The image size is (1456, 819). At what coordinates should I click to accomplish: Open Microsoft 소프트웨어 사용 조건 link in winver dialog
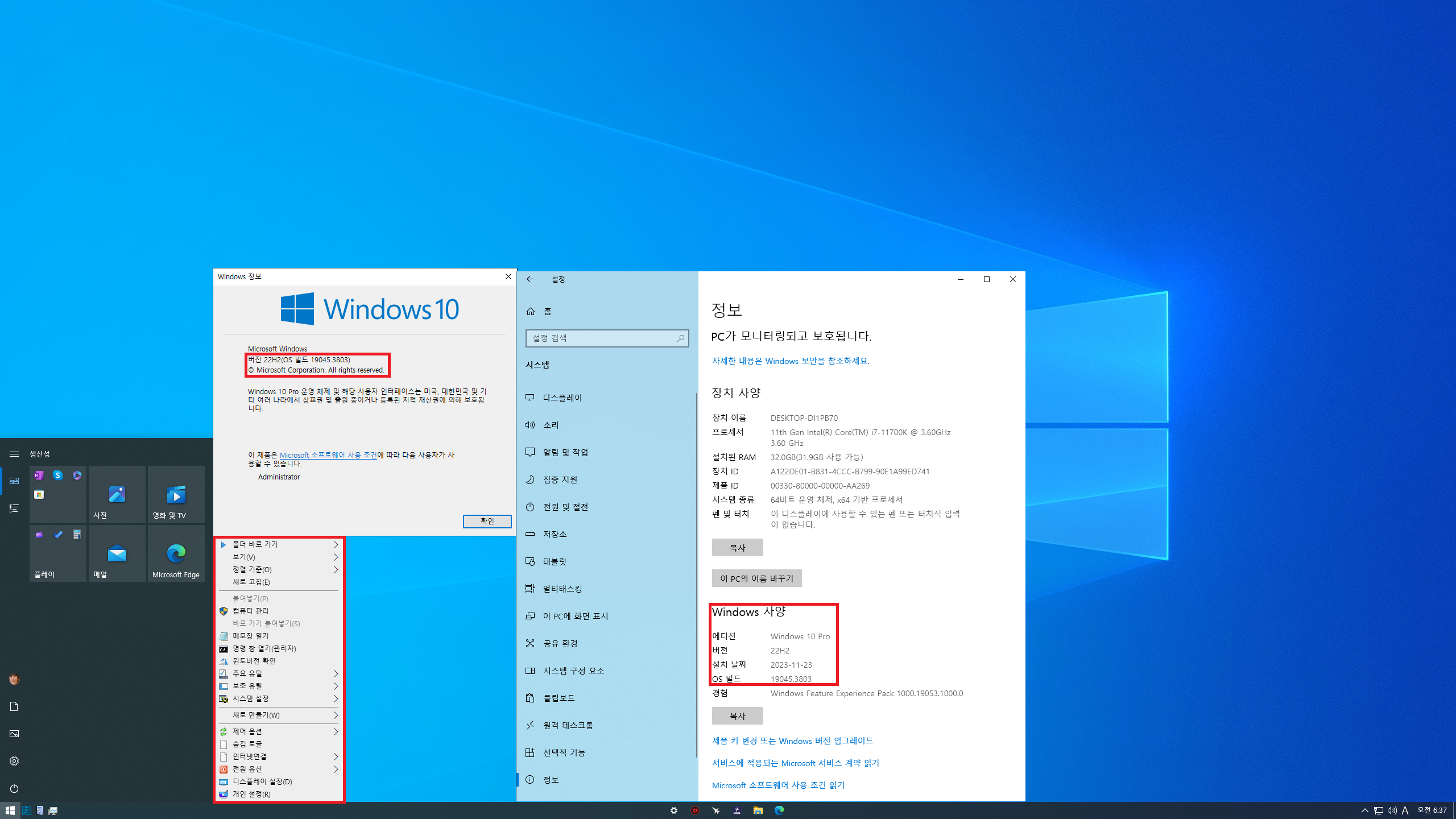[328, 455]
